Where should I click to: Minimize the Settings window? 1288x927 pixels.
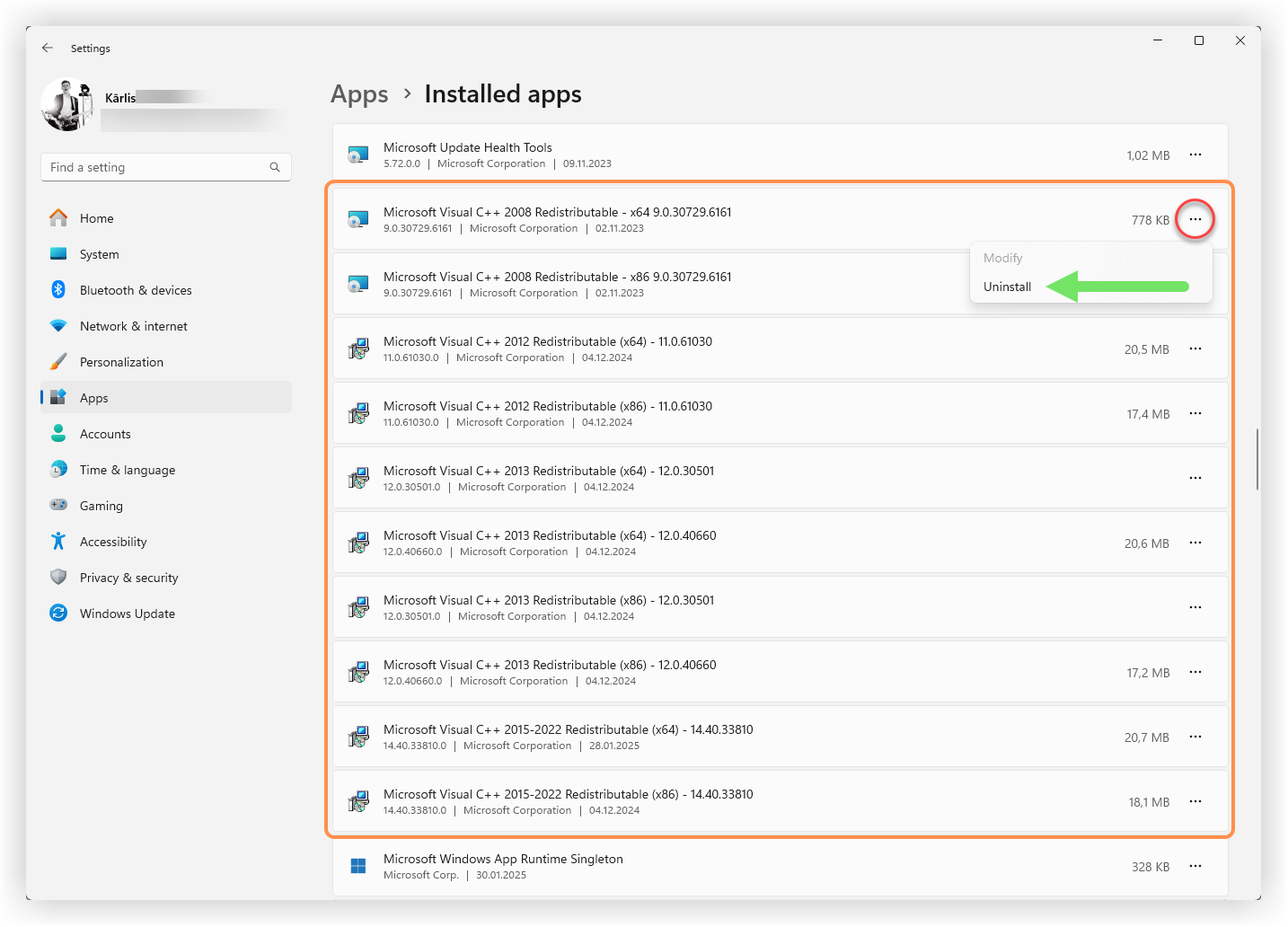click(1158, 40)
